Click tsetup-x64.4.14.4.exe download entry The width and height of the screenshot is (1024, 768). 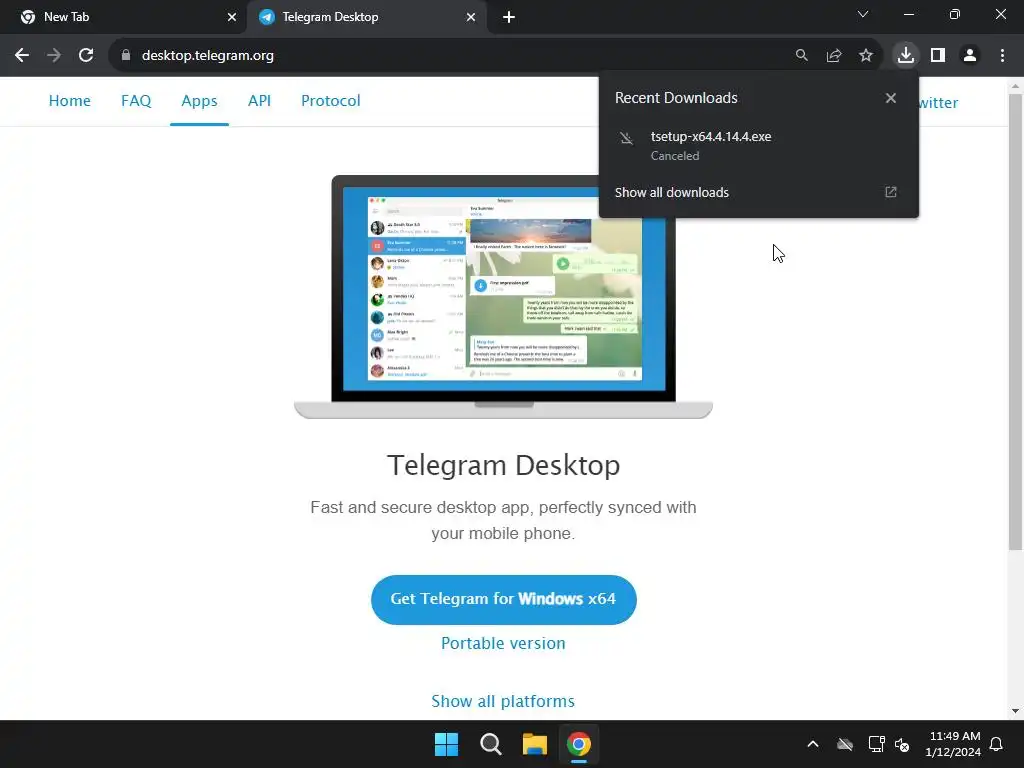pyautogui.click(x=758, y=145)
